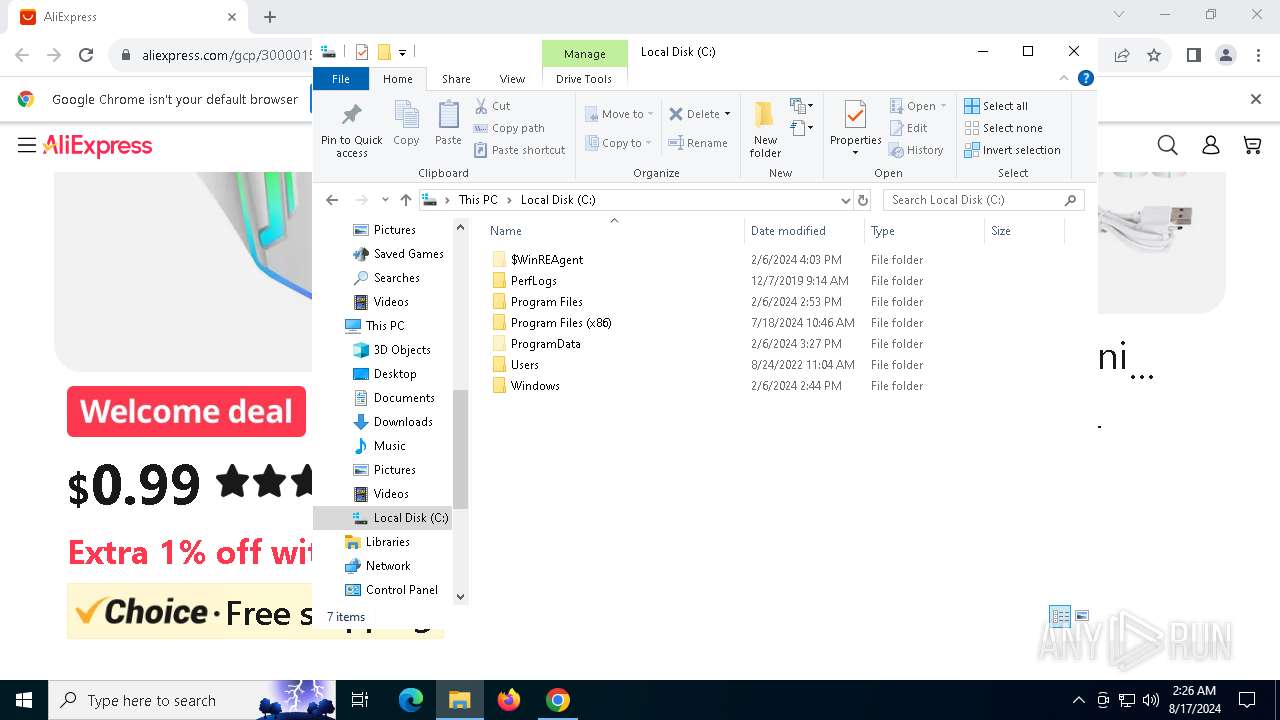Screen dimensions: 1280x720
Task: Sort by the Type column header
Action: (x=924, y=231)
